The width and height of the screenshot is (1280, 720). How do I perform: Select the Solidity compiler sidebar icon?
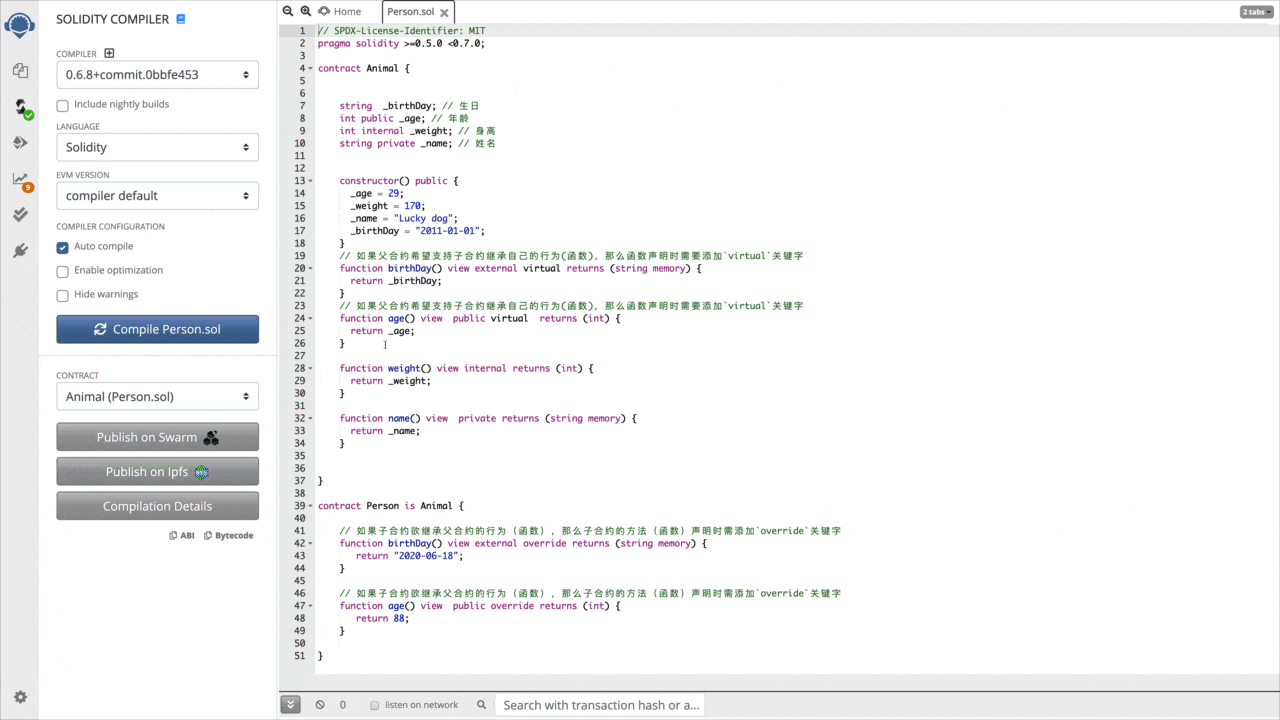[20, 108]
